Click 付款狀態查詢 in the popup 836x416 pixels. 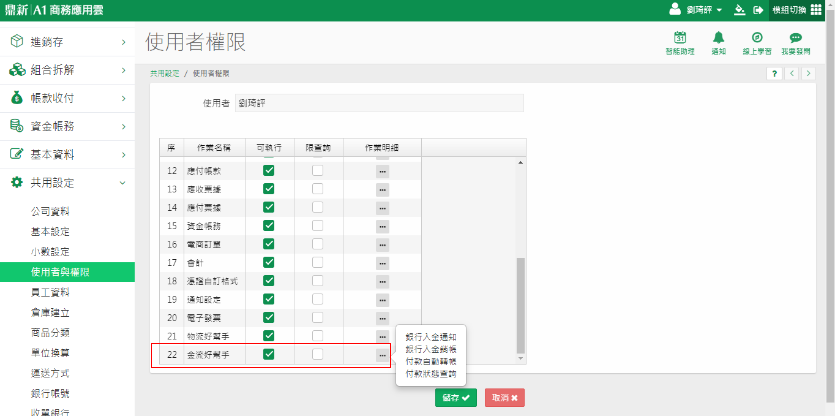pos(431,374)
